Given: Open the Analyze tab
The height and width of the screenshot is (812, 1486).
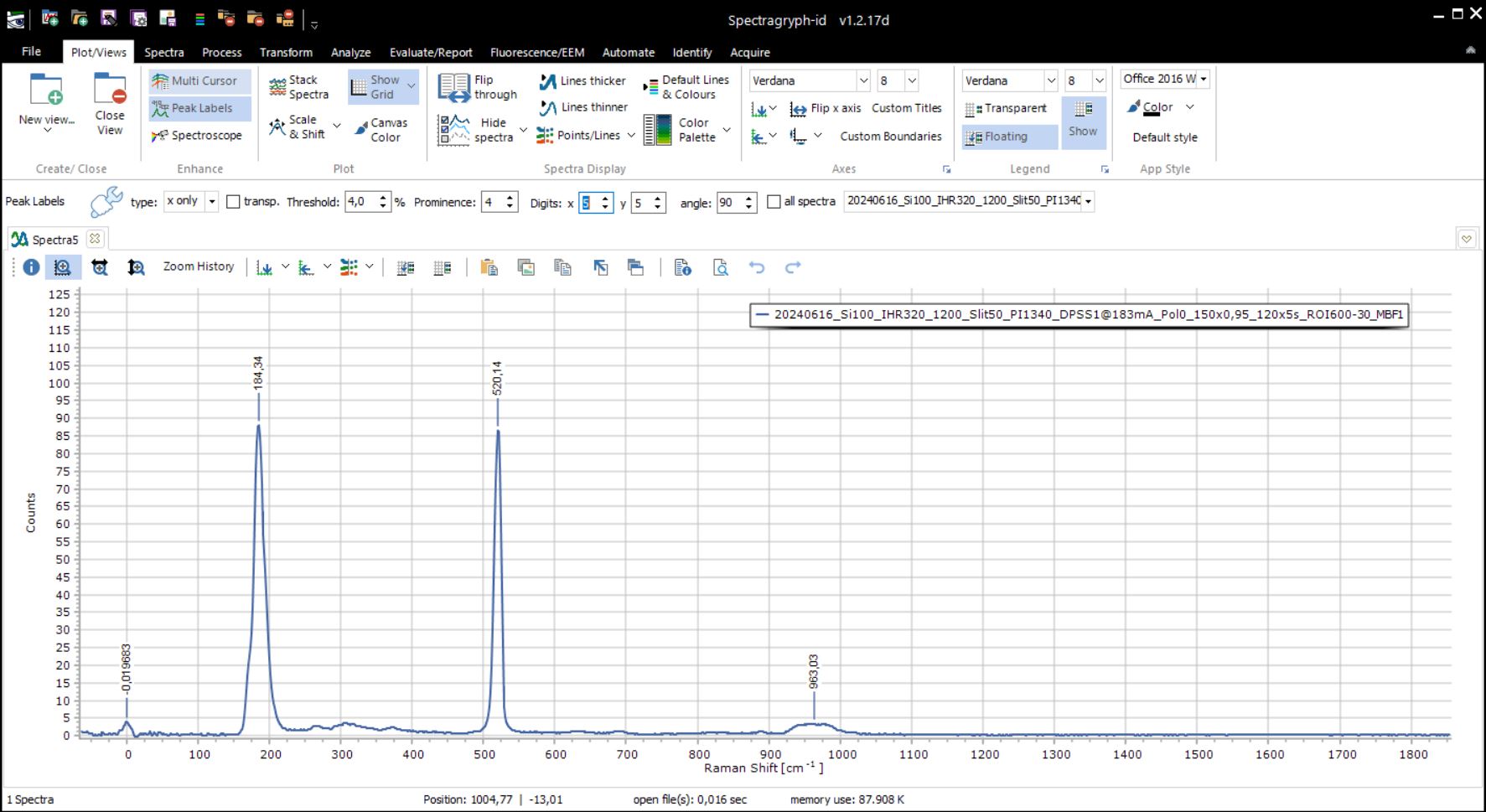Looking at the screenshot, I should point(350,52).
